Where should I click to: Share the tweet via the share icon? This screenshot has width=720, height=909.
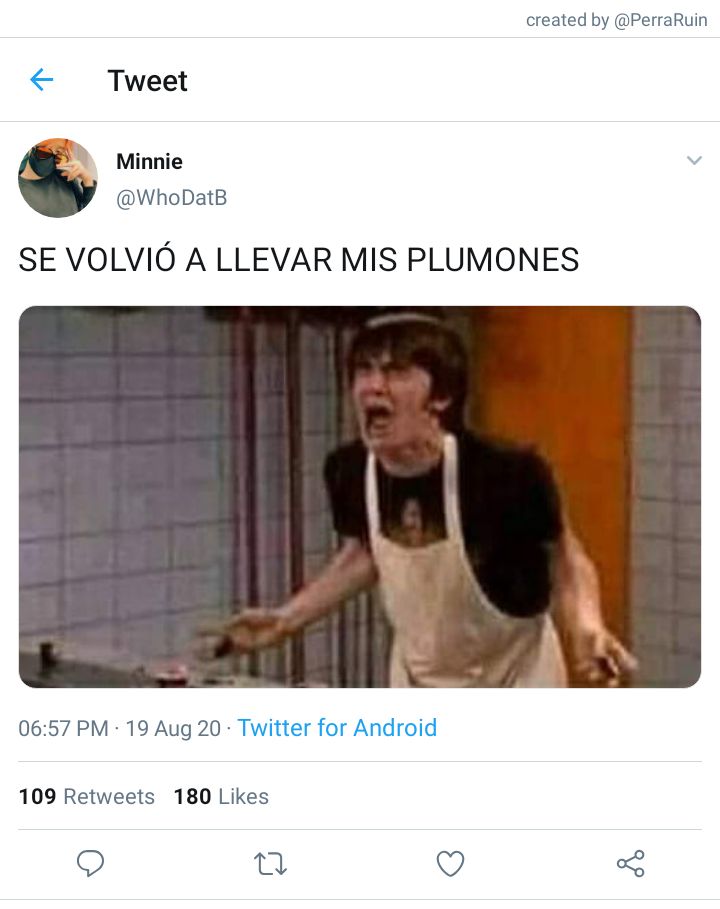(x=631, y=863)
